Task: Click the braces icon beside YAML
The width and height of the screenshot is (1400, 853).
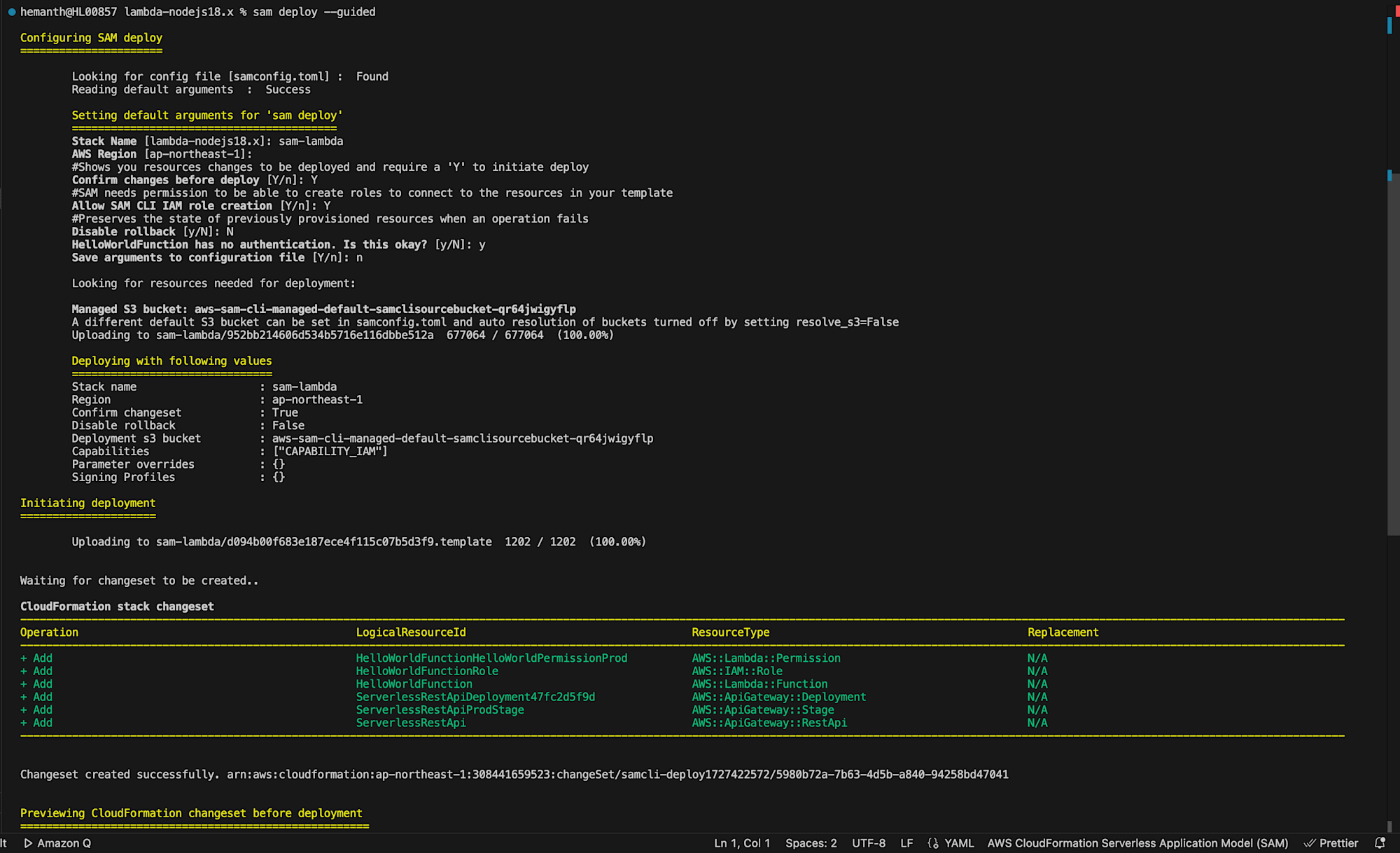Action: 933,843
